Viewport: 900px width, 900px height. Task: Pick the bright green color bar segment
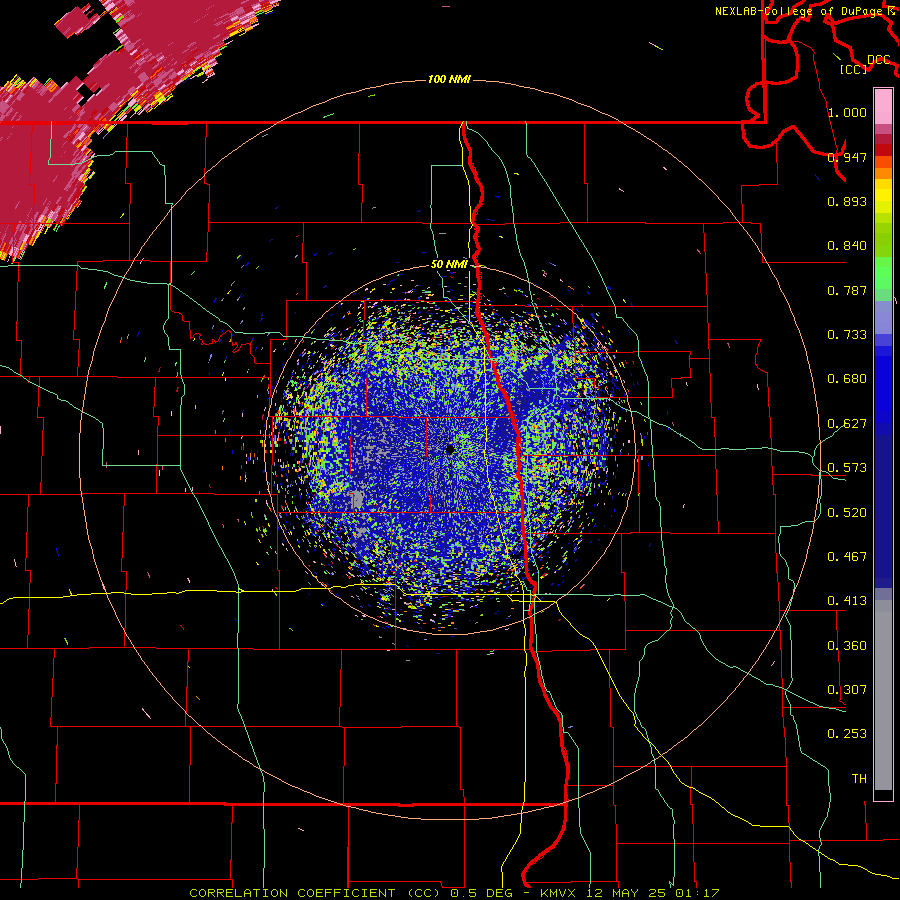883,273
